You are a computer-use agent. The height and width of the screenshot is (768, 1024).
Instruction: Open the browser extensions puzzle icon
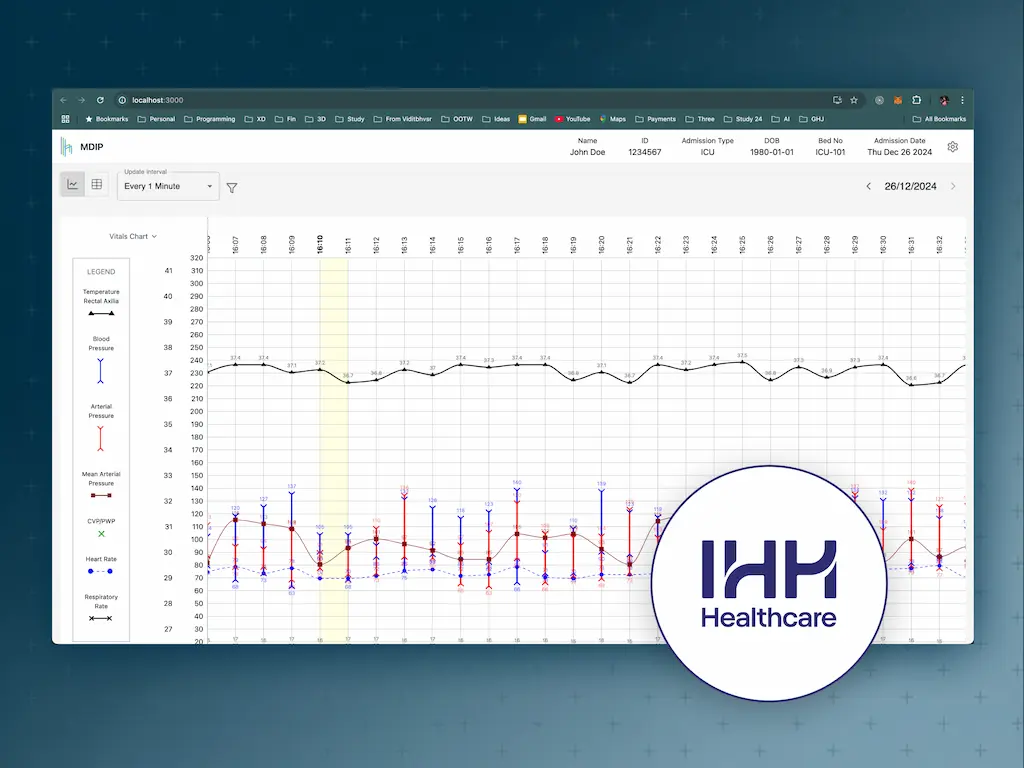pos(916,100)
